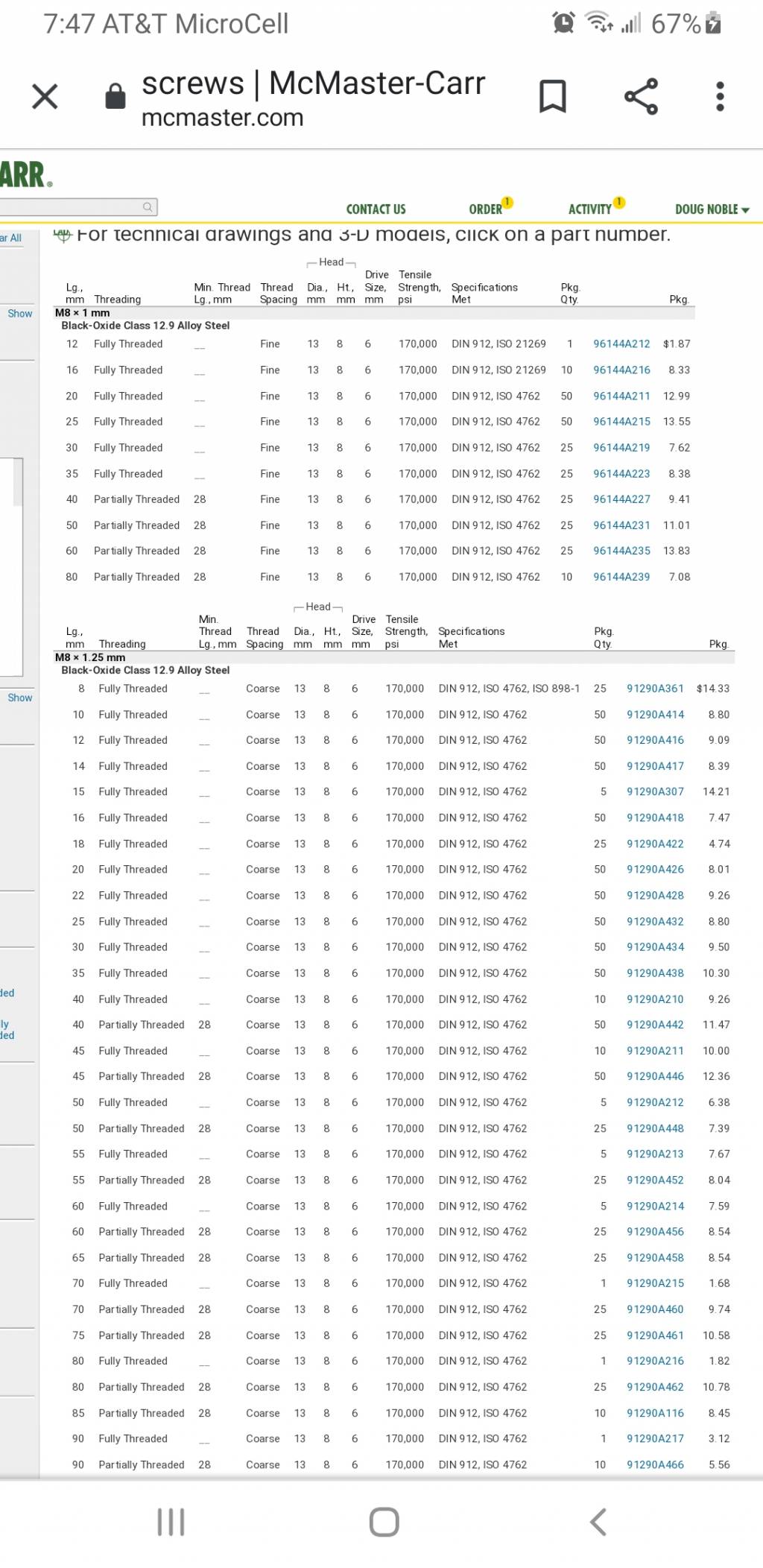
Task: Open part number 91290A212
Action: [x=655, y=1101]
